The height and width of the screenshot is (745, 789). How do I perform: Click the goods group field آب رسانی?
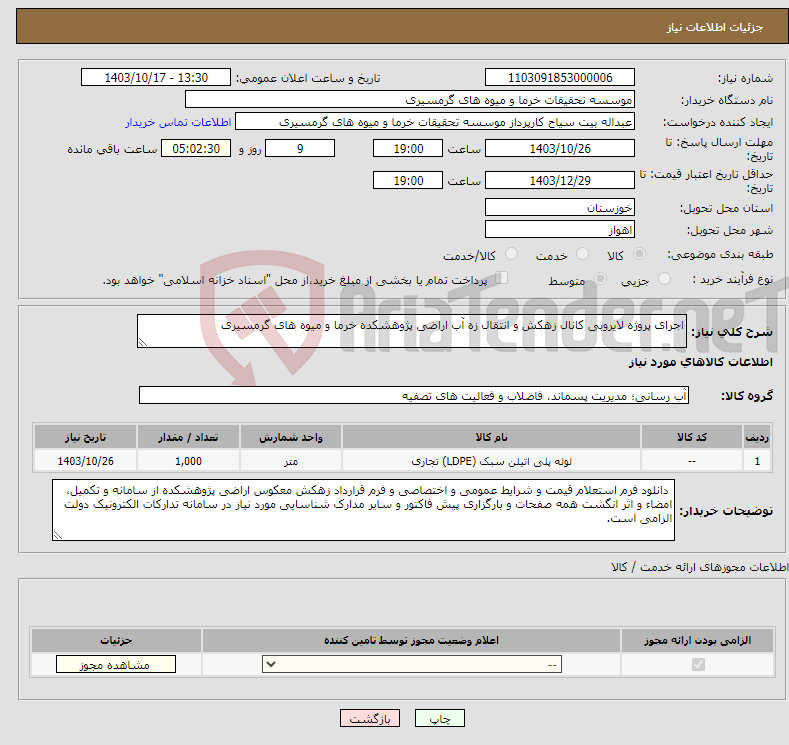[414, 395]
